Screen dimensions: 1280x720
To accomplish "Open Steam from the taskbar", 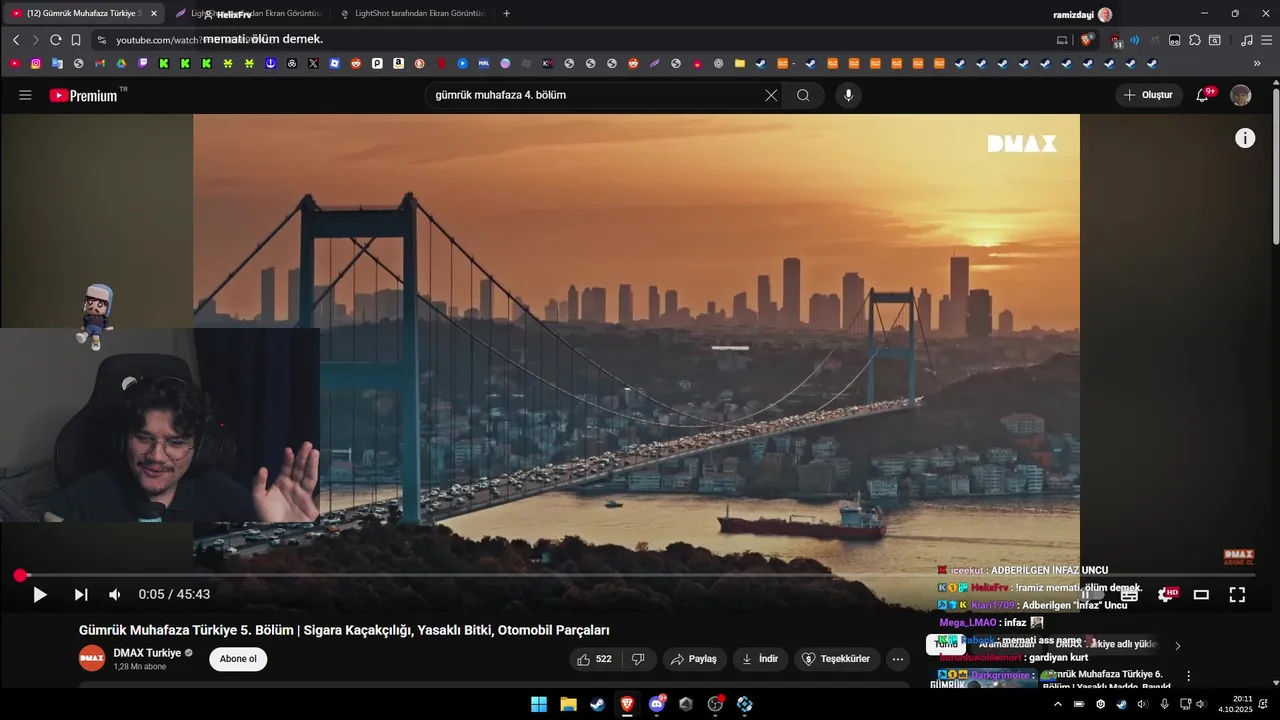I will coord(597,704).
